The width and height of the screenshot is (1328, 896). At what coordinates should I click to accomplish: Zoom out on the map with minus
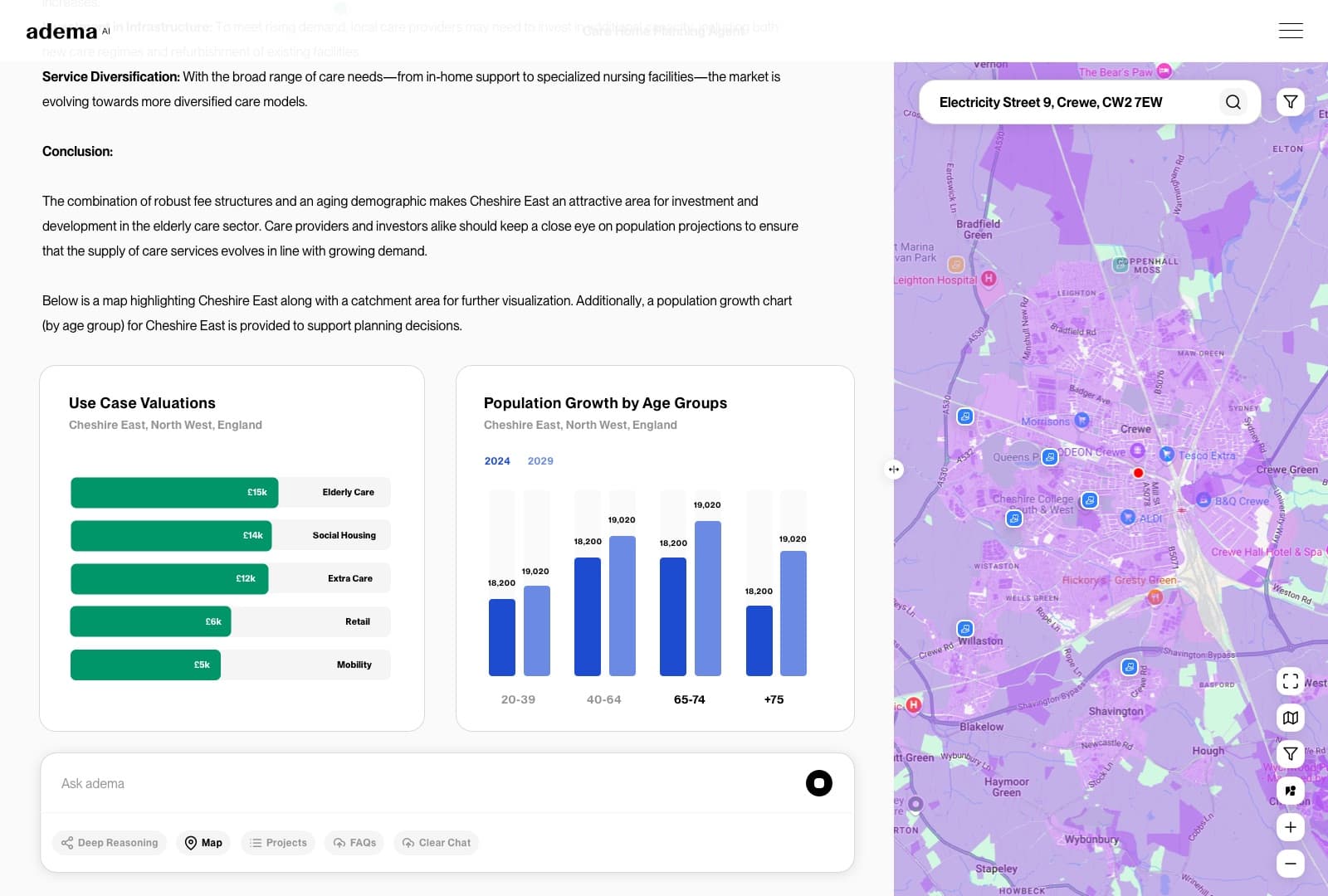click(x=1291, y=864)
